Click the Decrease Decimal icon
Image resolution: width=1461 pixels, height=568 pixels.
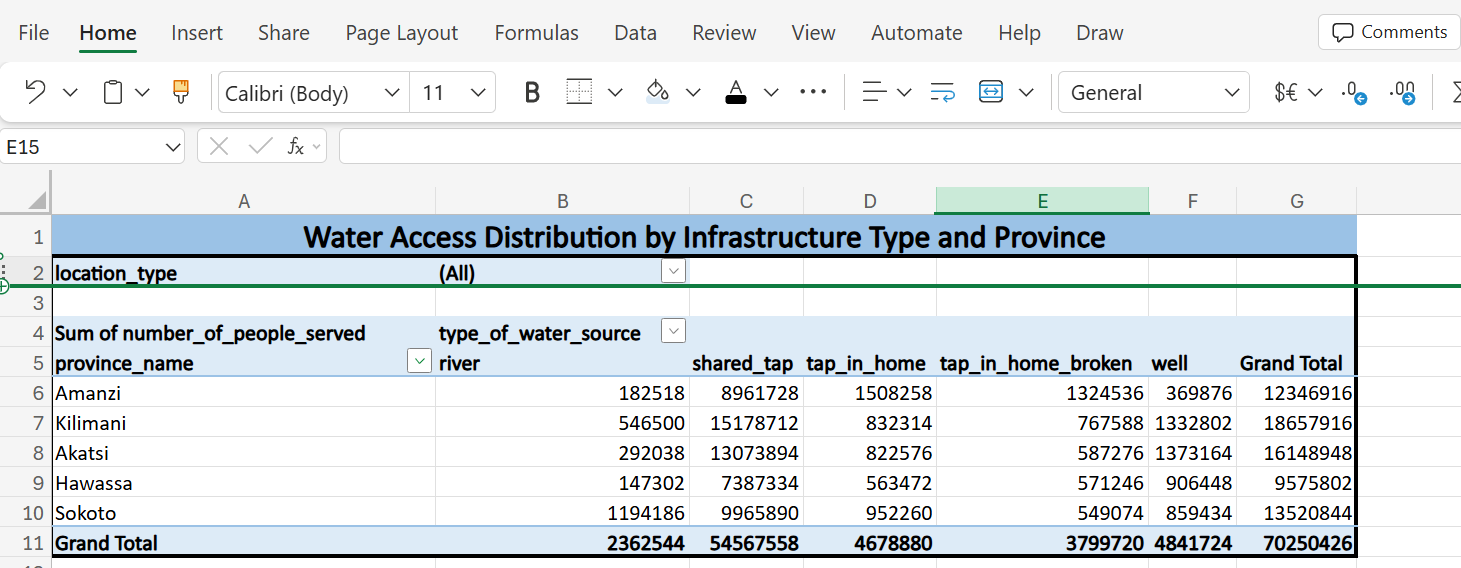1354,93
